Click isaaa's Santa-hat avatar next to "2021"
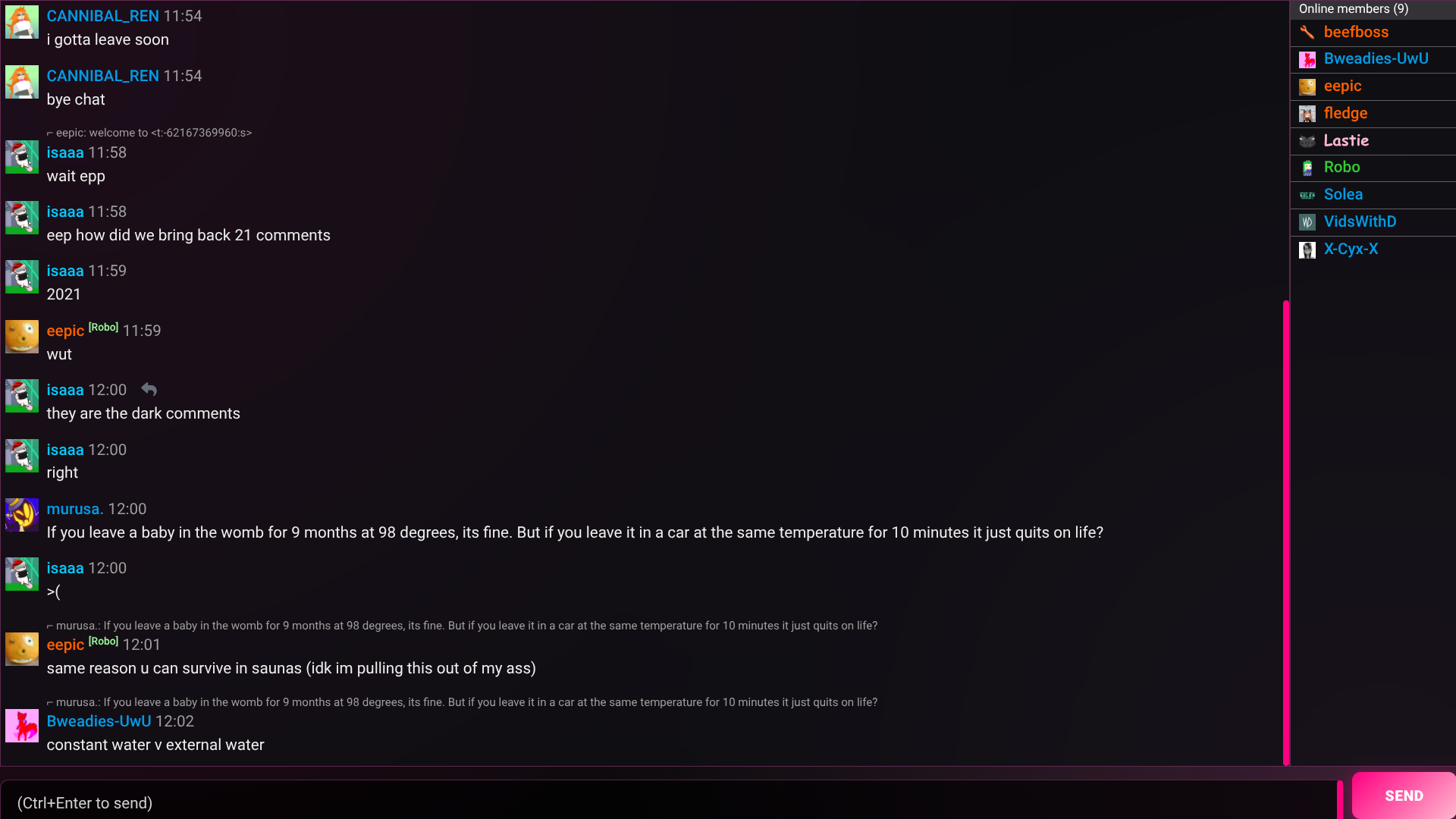1456x819 pixels. (22, 277)
